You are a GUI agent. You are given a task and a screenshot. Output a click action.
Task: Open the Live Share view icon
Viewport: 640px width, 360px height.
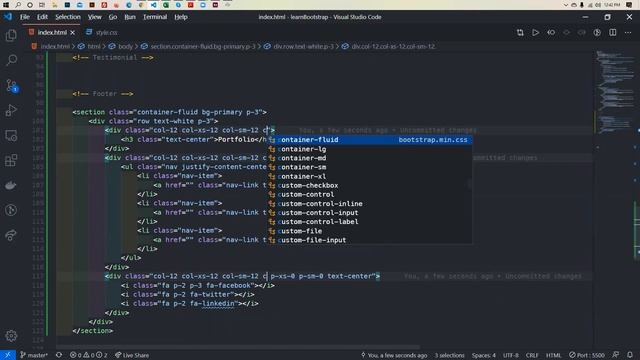[x=11, y=235]
